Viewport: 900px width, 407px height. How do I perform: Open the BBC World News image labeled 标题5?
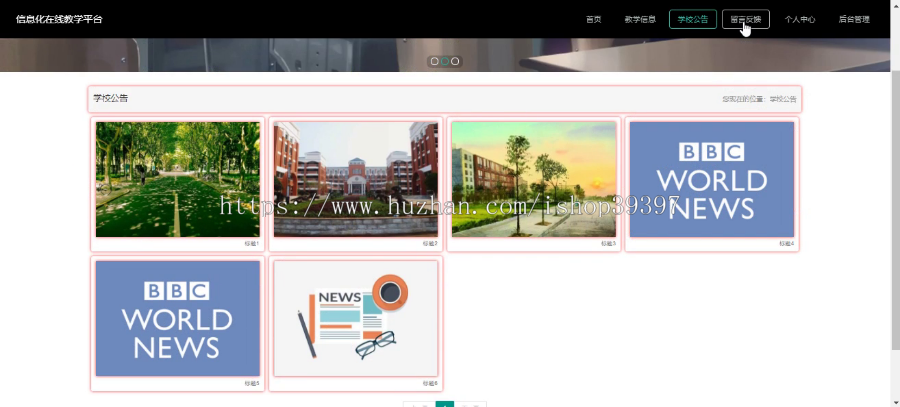pos(177,319)
